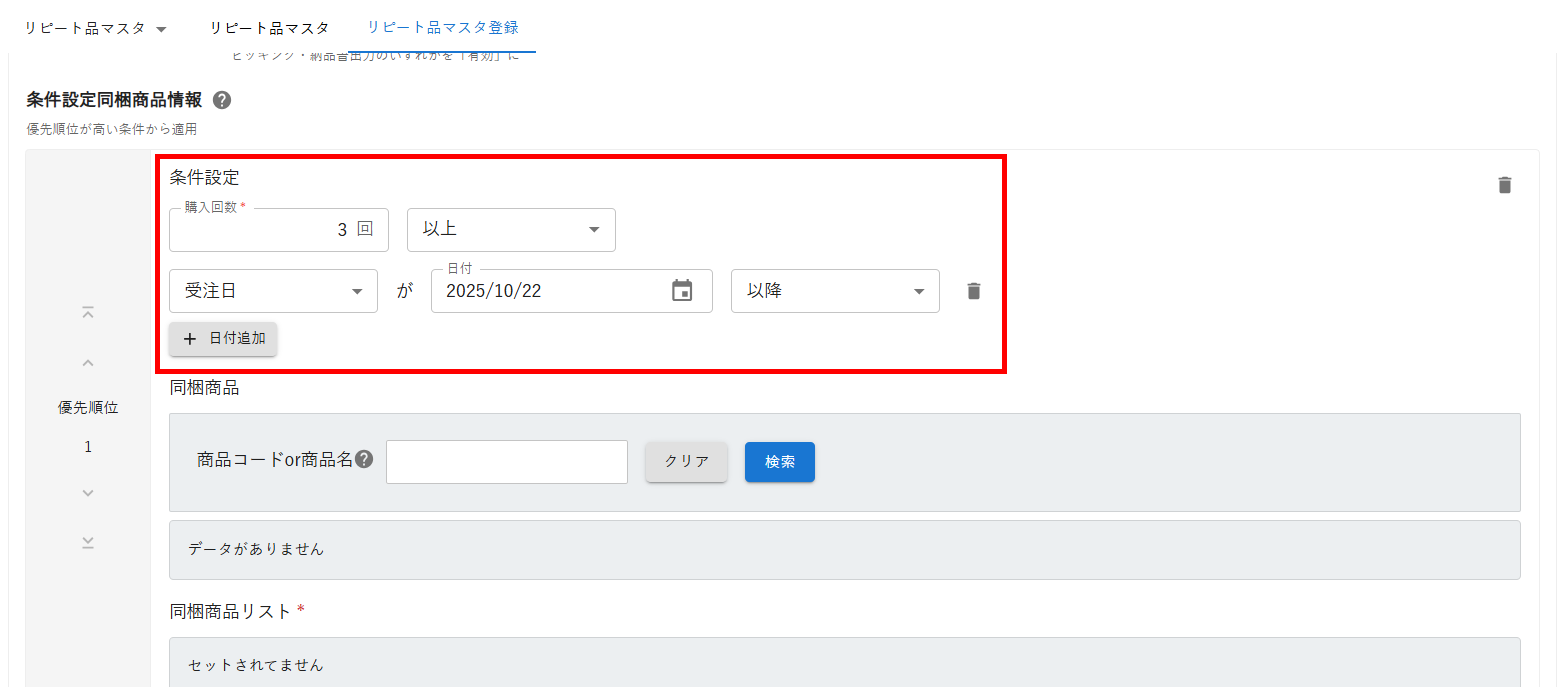Open the 以上 comparison dropdown
Image resolution: width=1562 pixels, height=687 pixels.
511,230
